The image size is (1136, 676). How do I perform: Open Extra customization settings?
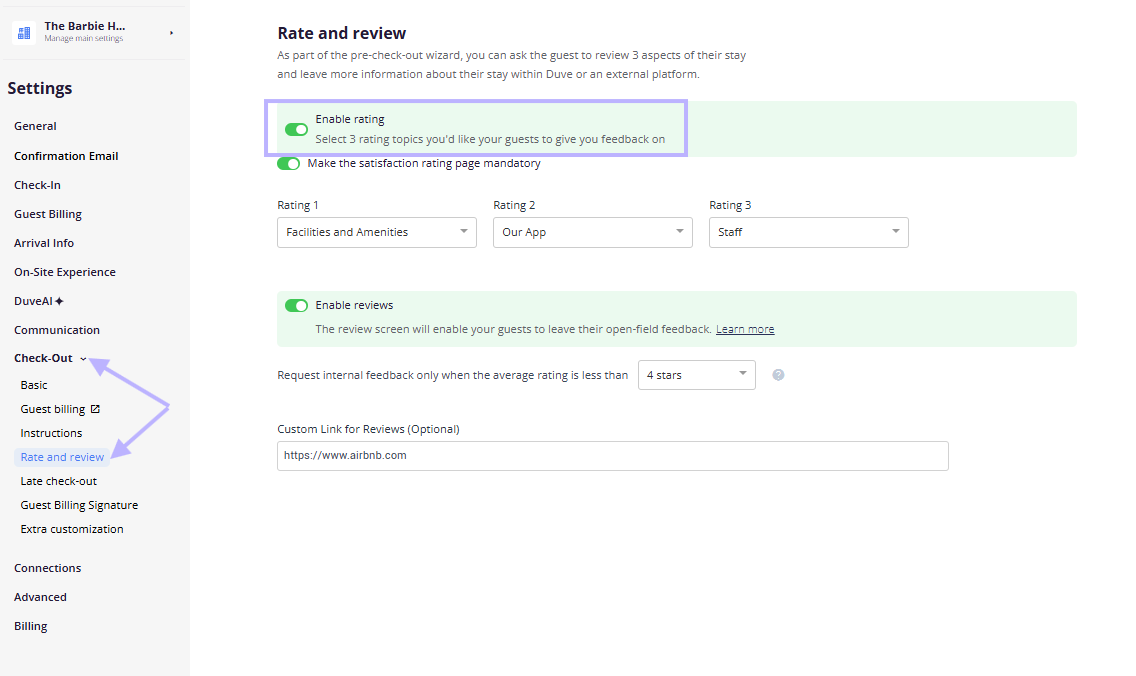click(x=72, y=529)
